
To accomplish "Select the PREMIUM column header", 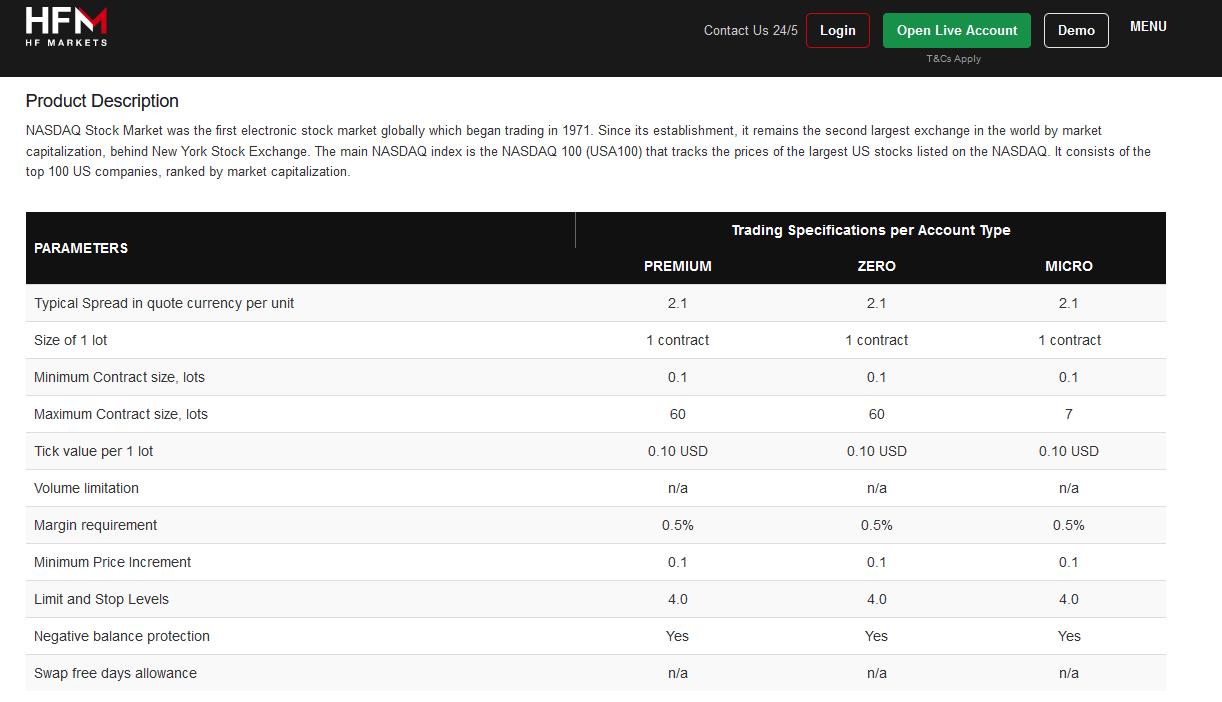I will (x=677, y=266).
